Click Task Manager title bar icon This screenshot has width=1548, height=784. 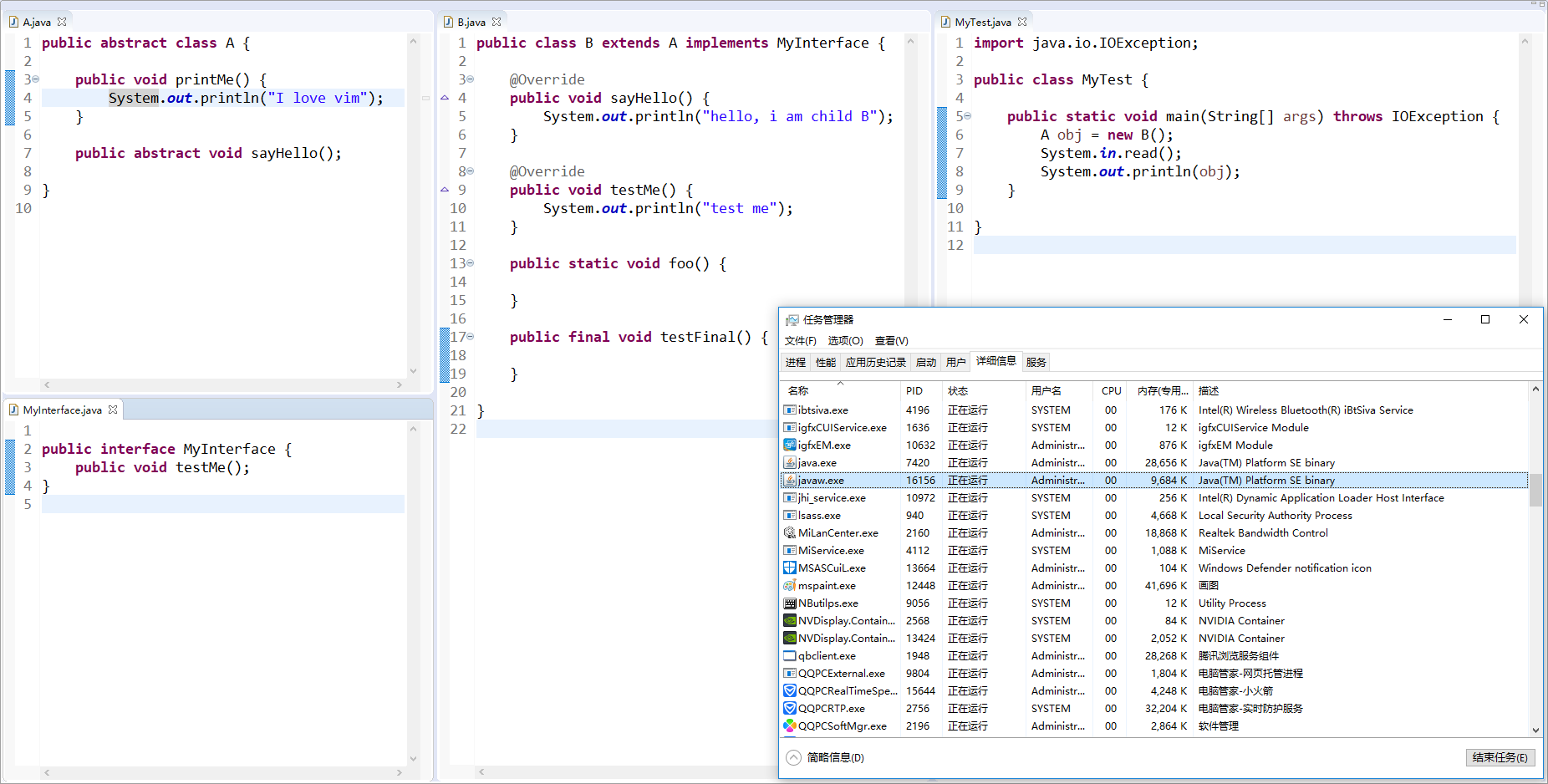click(x=792, y=320)
